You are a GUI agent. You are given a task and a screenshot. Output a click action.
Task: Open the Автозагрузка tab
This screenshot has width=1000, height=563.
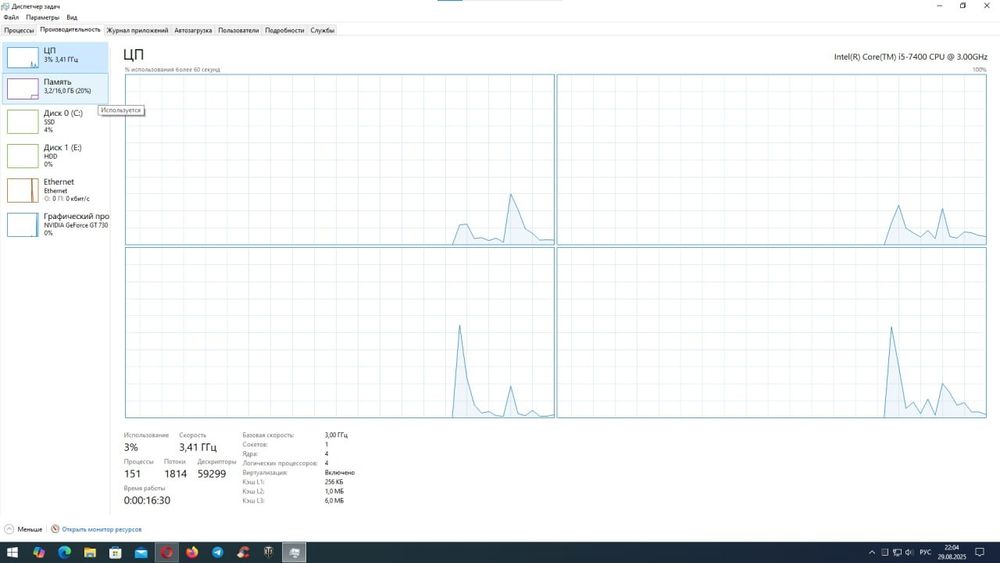(193, 30)
